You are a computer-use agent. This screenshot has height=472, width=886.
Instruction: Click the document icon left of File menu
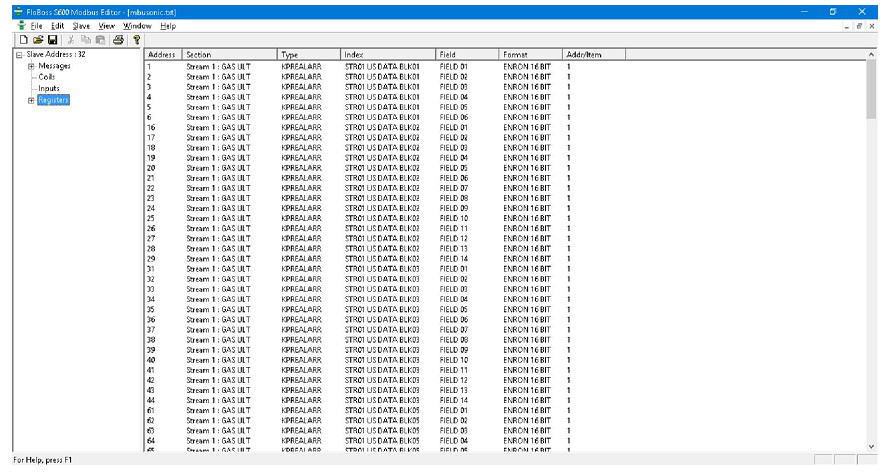pyautogui.click(x=21, y=25)
